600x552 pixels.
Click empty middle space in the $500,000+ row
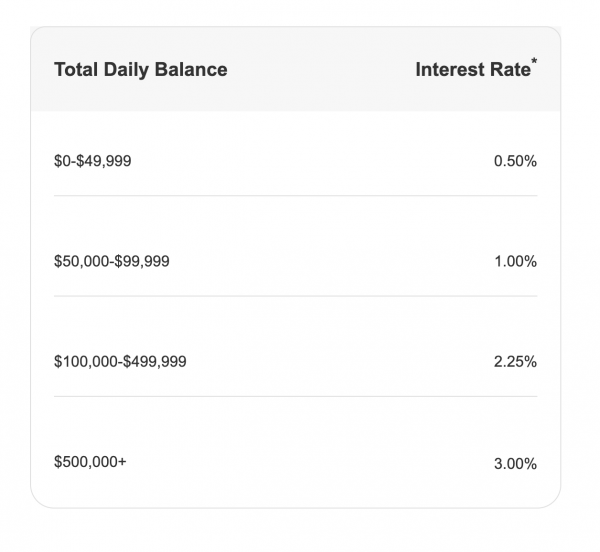(300, 463)
